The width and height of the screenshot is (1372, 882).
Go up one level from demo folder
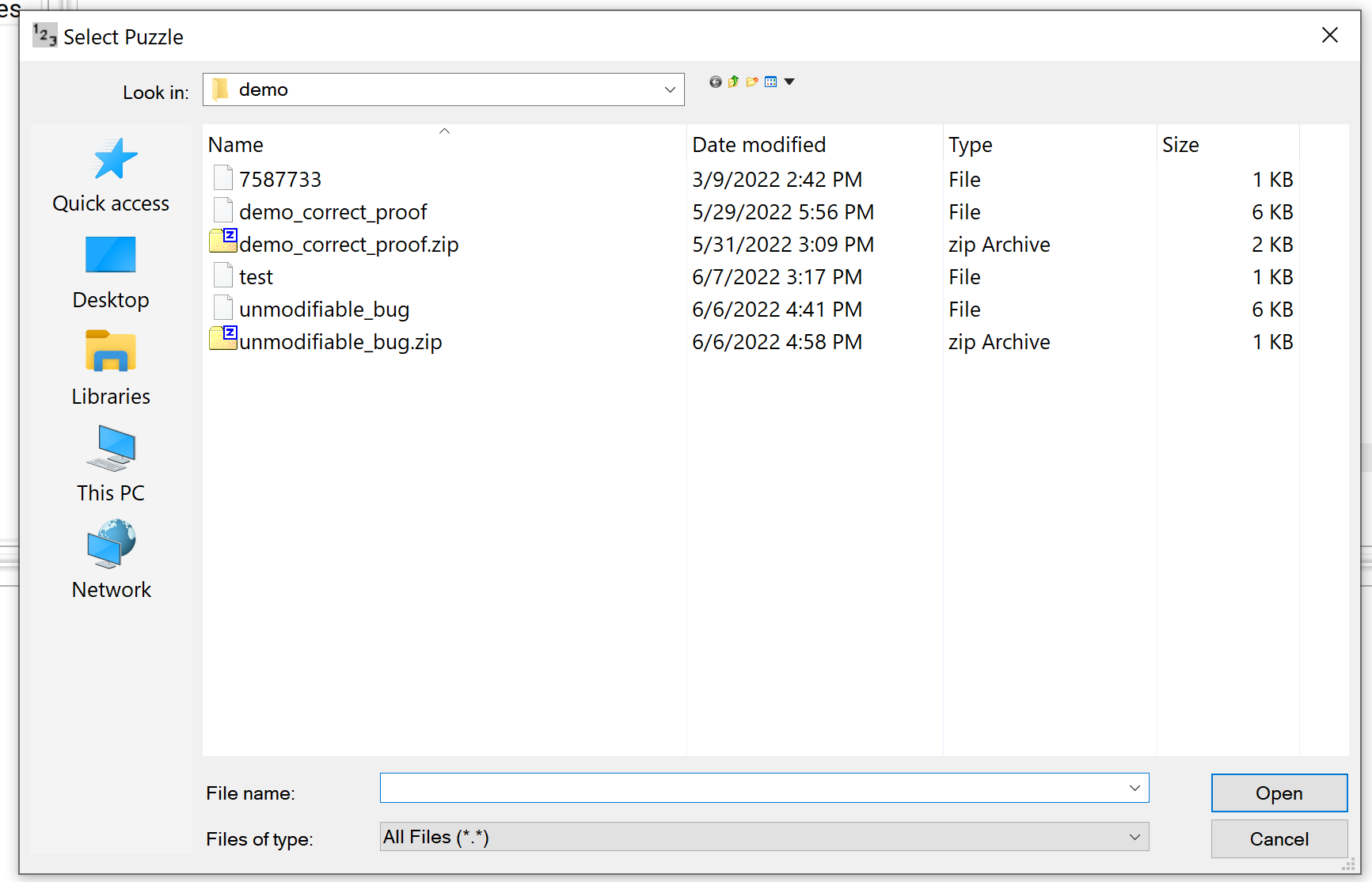(x=733, y=82)
